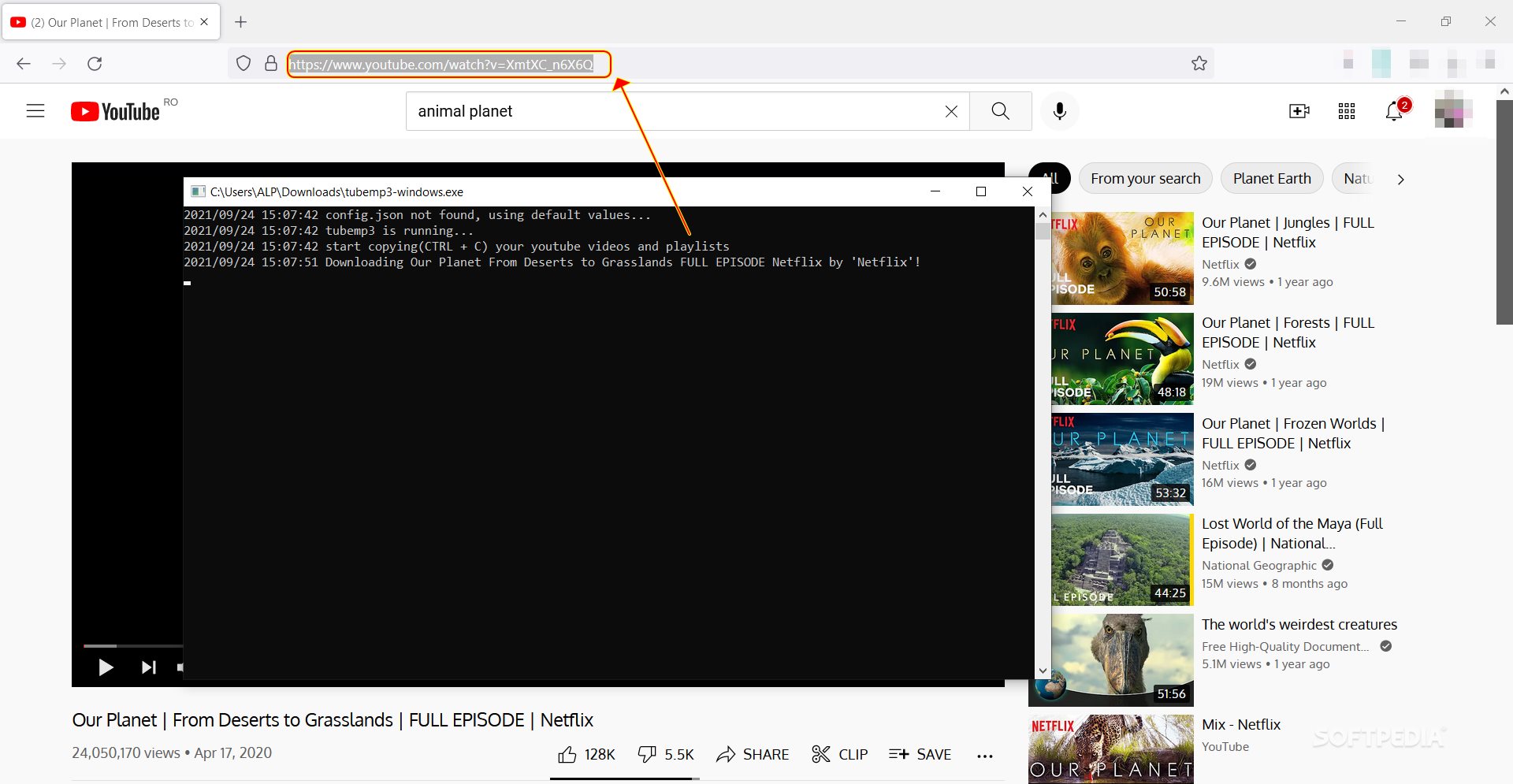This screenshot has height=784, width=1513.
Task: Maximize the tubemp3 console window
Action: [981, 191]
